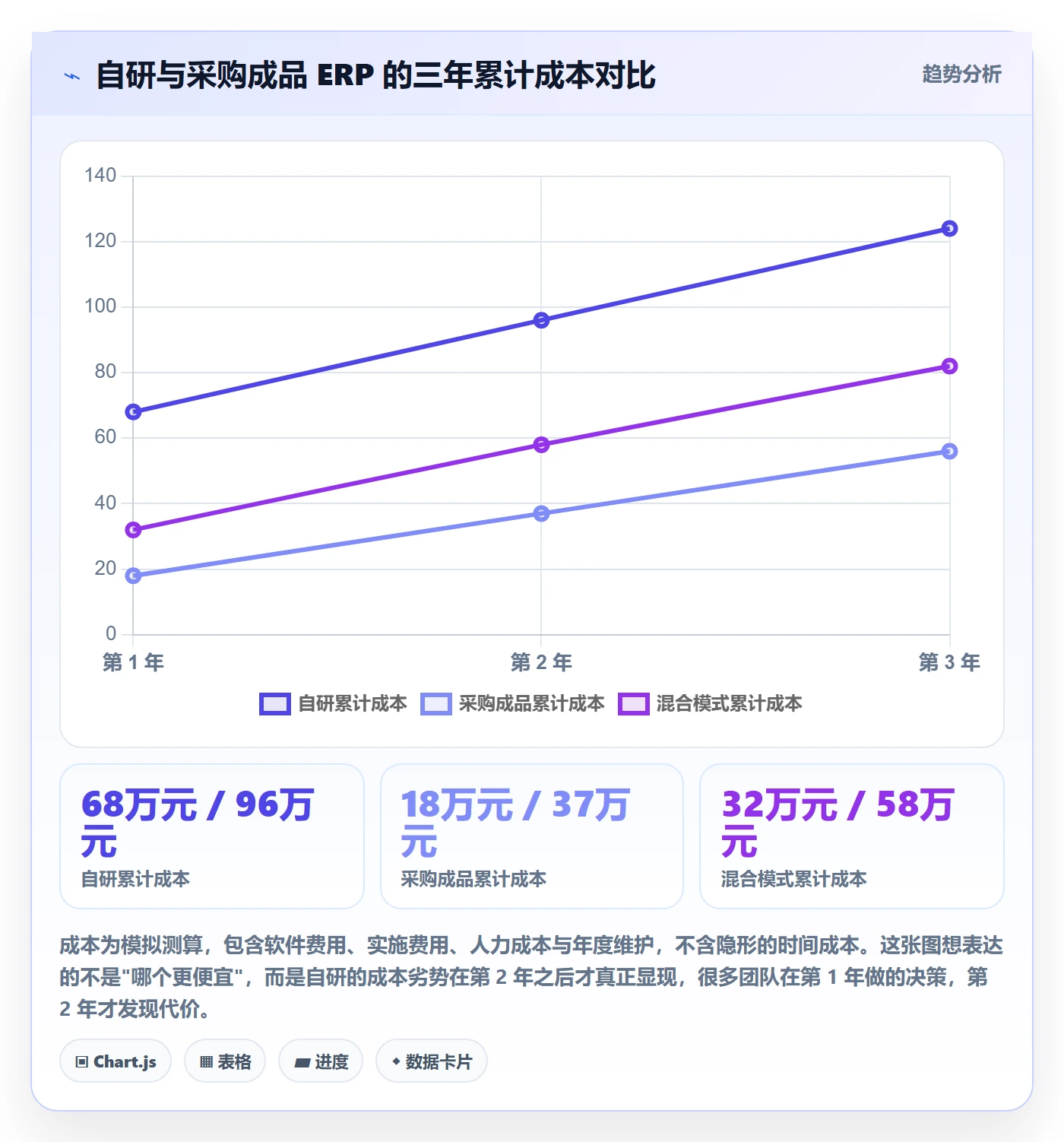Click the 混合模式累计成本 legend color box
The height and width of the screenshot is (1142, 1064).
tap(633, 704)
